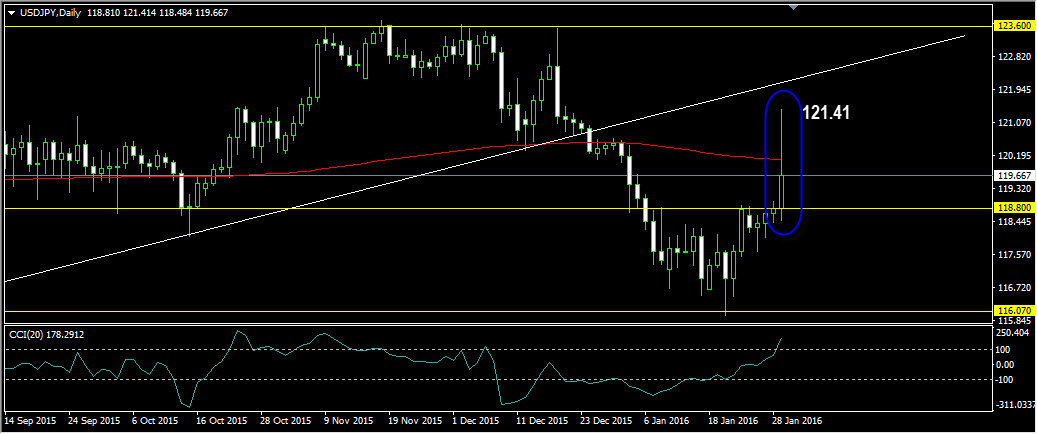Click the 24 Sep 2015 date label
Image resolution: width=1037 pixels, height=434 pixels.
coord(94,420)
